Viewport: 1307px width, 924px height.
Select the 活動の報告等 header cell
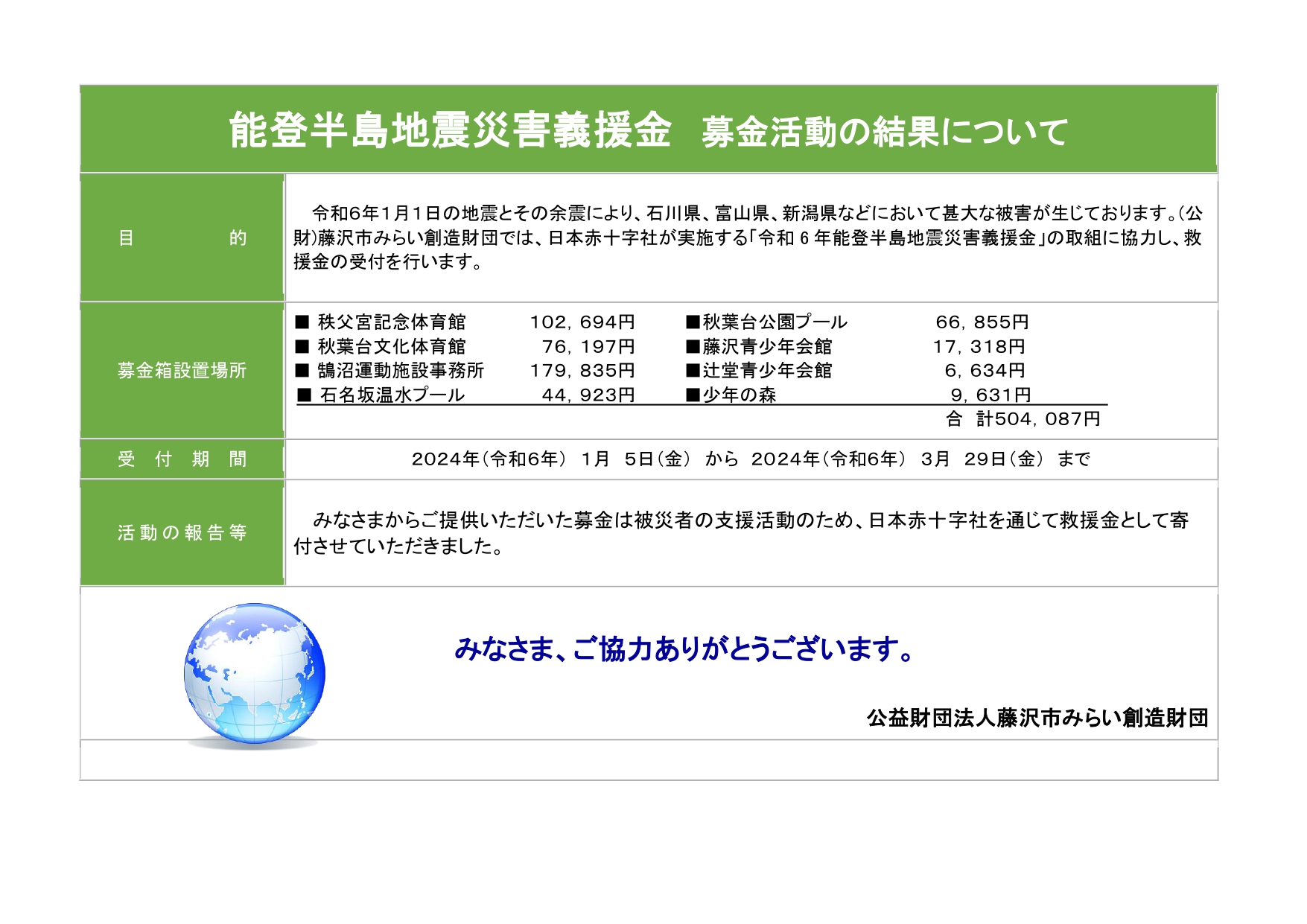pos(182,532)
